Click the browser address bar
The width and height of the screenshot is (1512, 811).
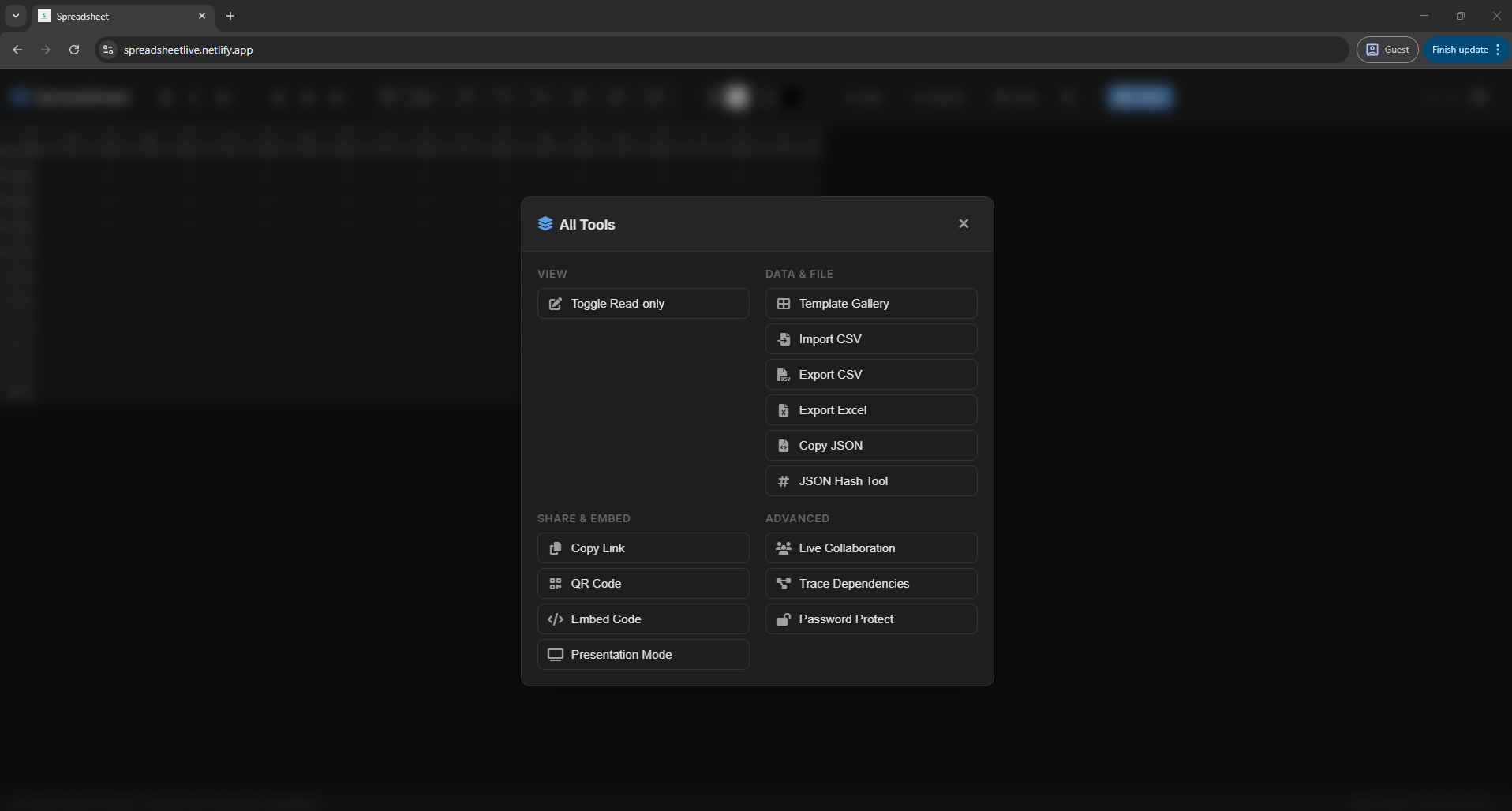(x=473, y=50)
